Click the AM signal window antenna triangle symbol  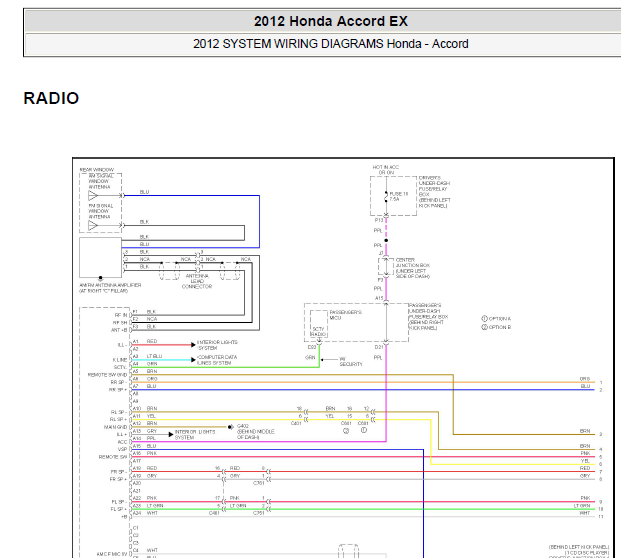[x=93, y=196]
